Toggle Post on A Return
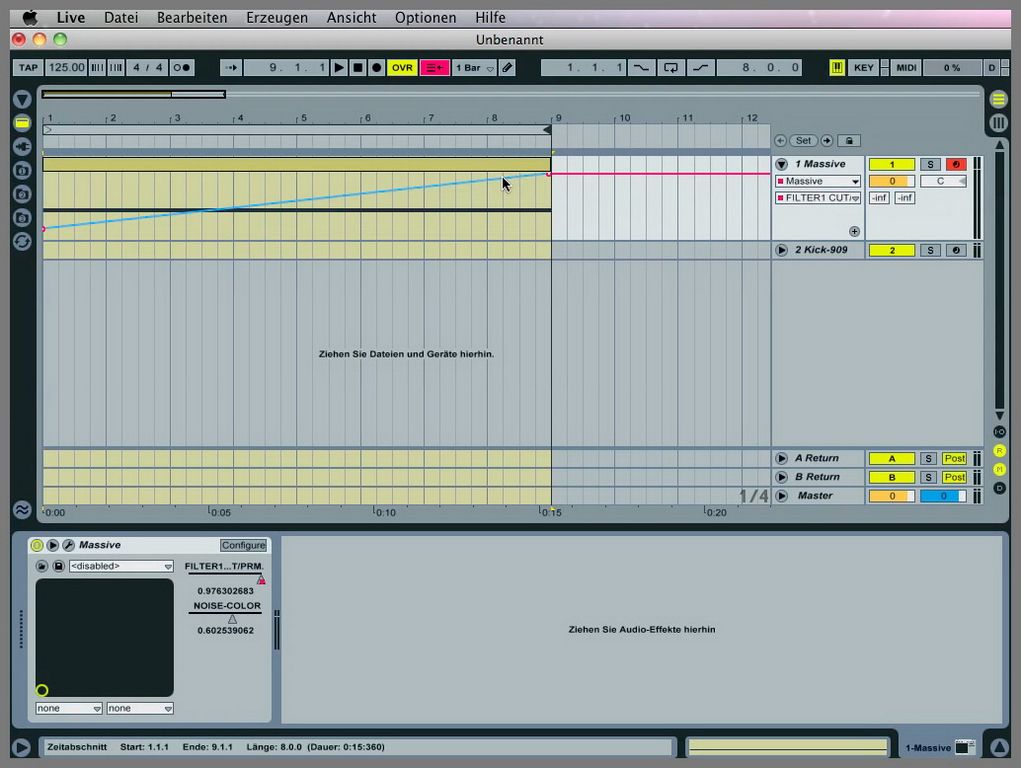The height and width of the screenshot is (768, 1021). 955,459
